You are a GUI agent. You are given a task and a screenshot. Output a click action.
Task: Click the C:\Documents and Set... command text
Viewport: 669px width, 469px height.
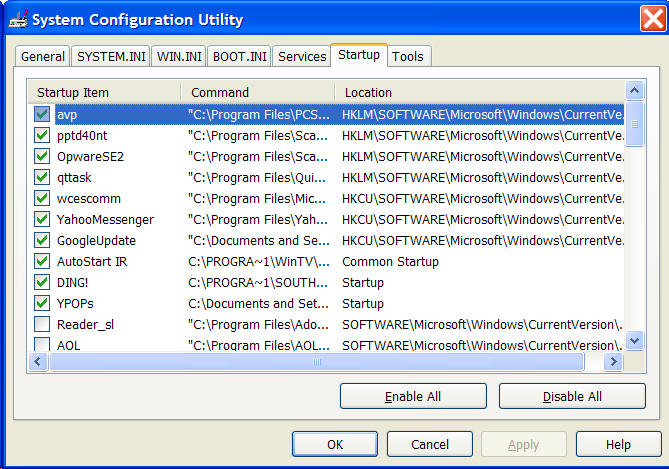(258, 303)
